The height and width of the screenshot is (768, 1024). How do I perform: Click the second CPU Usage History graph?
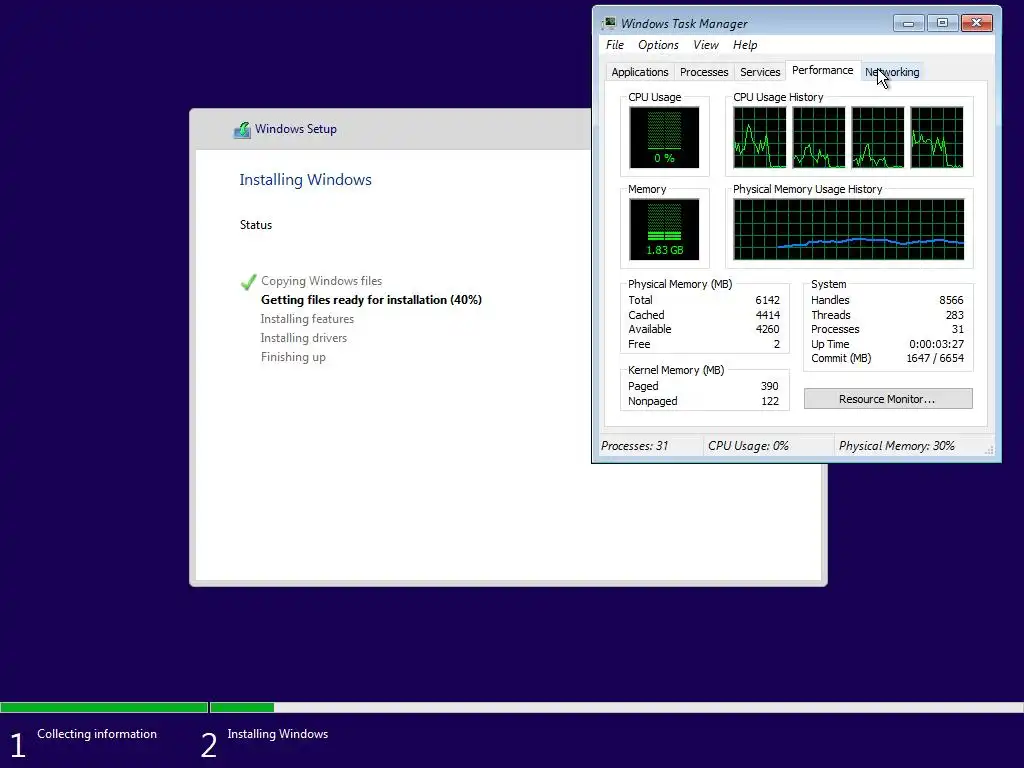pos(818,138)
